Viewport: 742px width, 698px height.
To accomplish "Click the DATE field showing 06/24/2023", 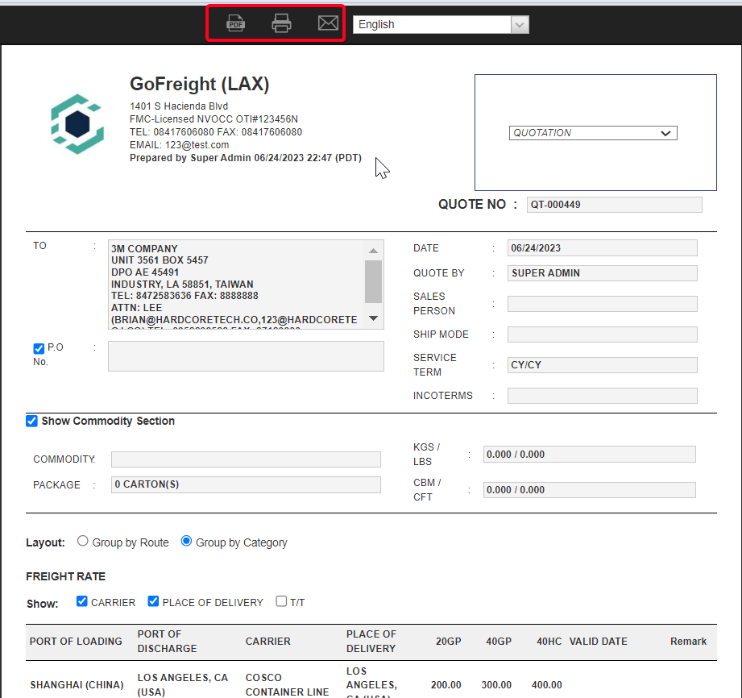I will tap(602, 248).
